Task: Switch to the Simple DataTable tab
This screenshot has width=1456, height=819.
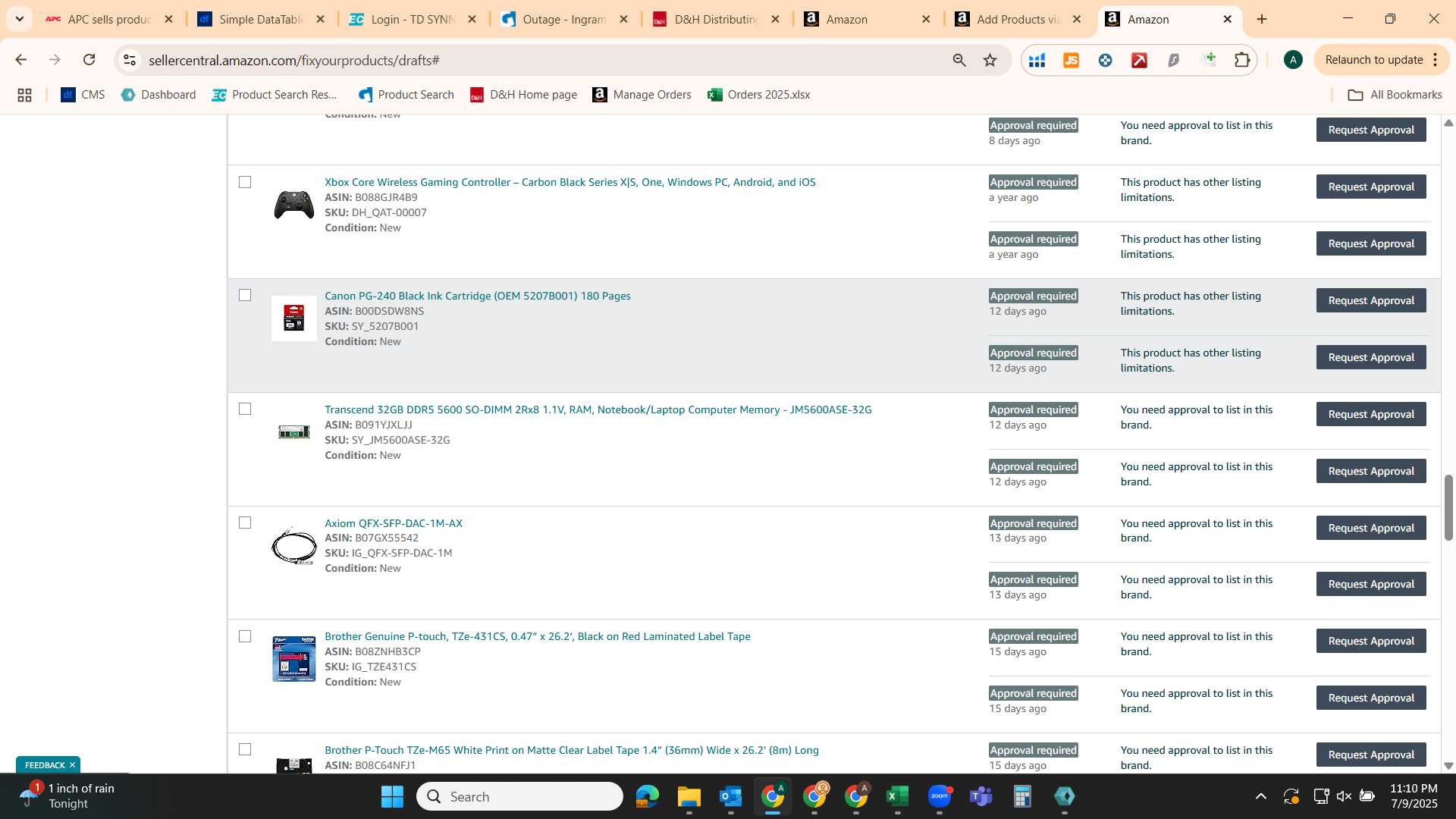Action: coord(262,19)
